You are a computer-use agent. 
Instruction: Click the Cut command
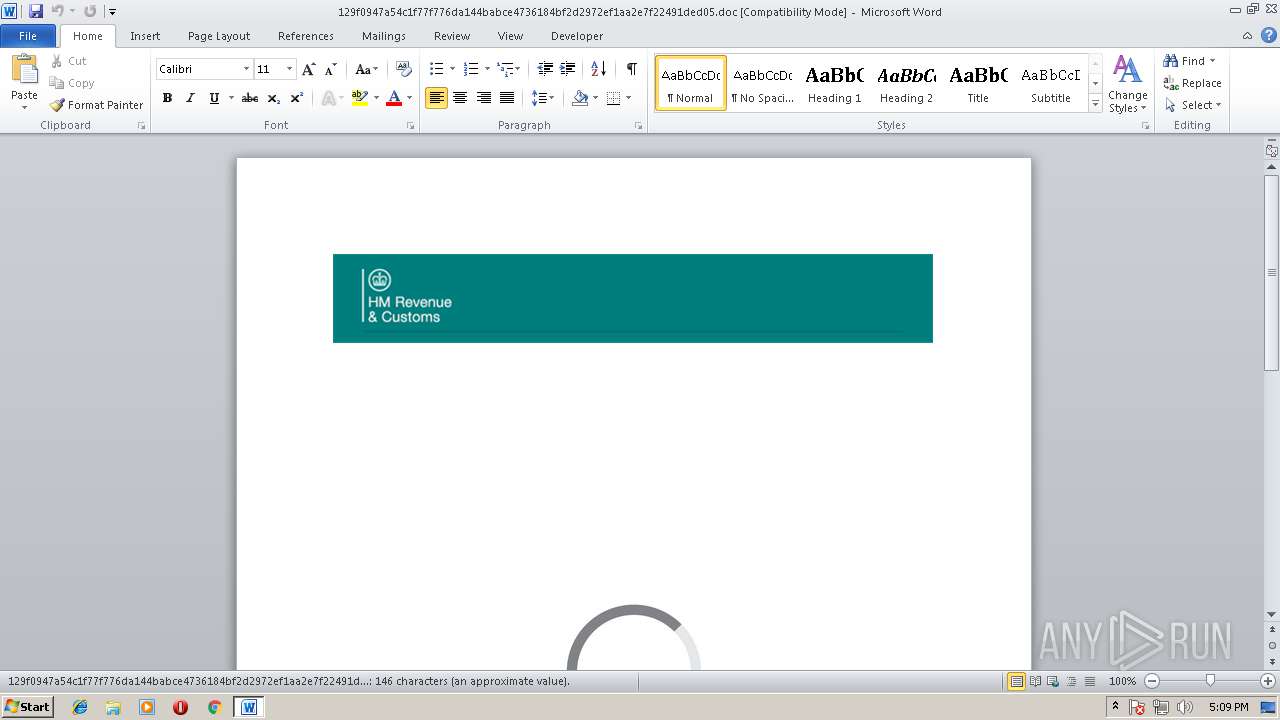click(x=69, y=61)
